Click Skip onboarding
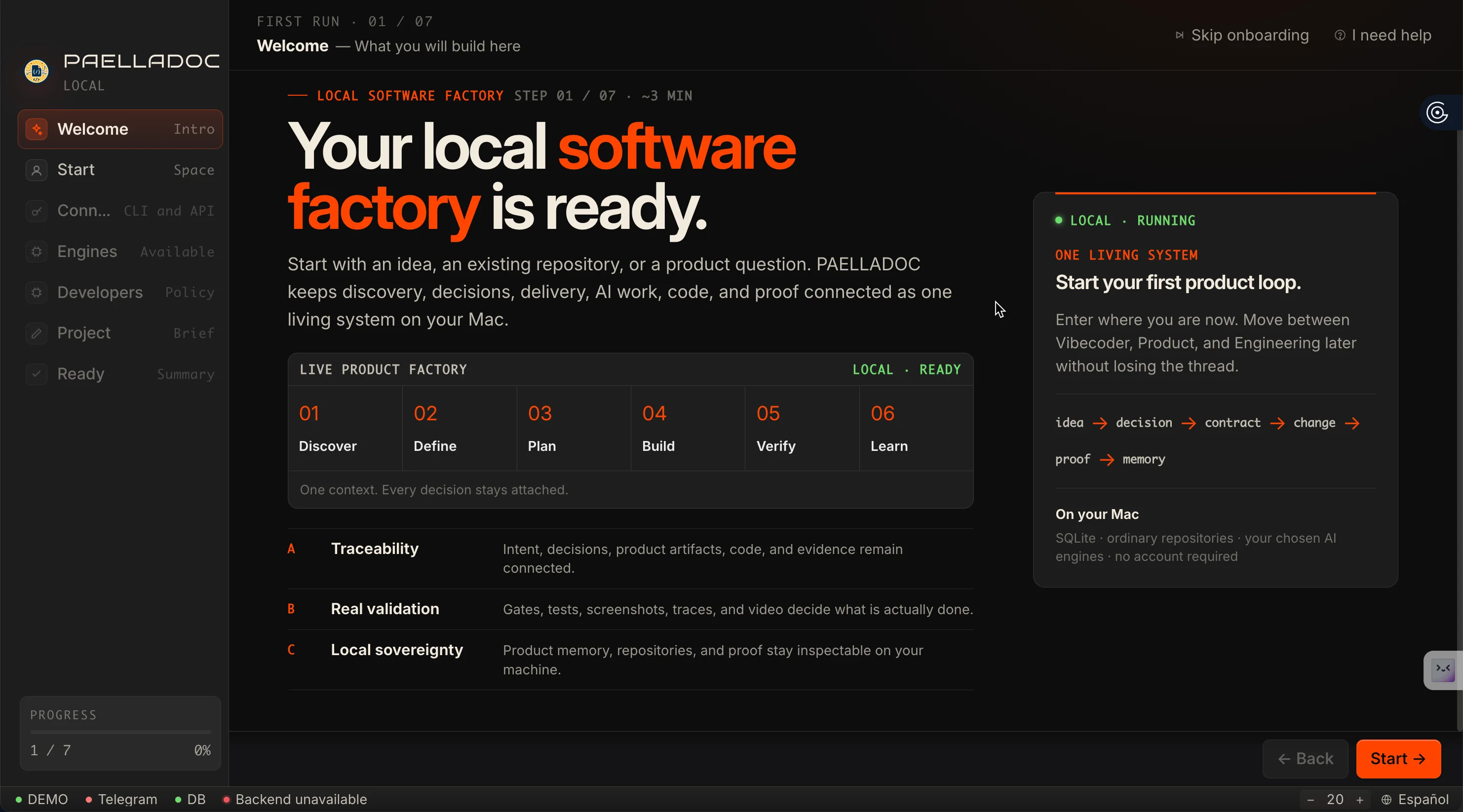 (1242, 35)
